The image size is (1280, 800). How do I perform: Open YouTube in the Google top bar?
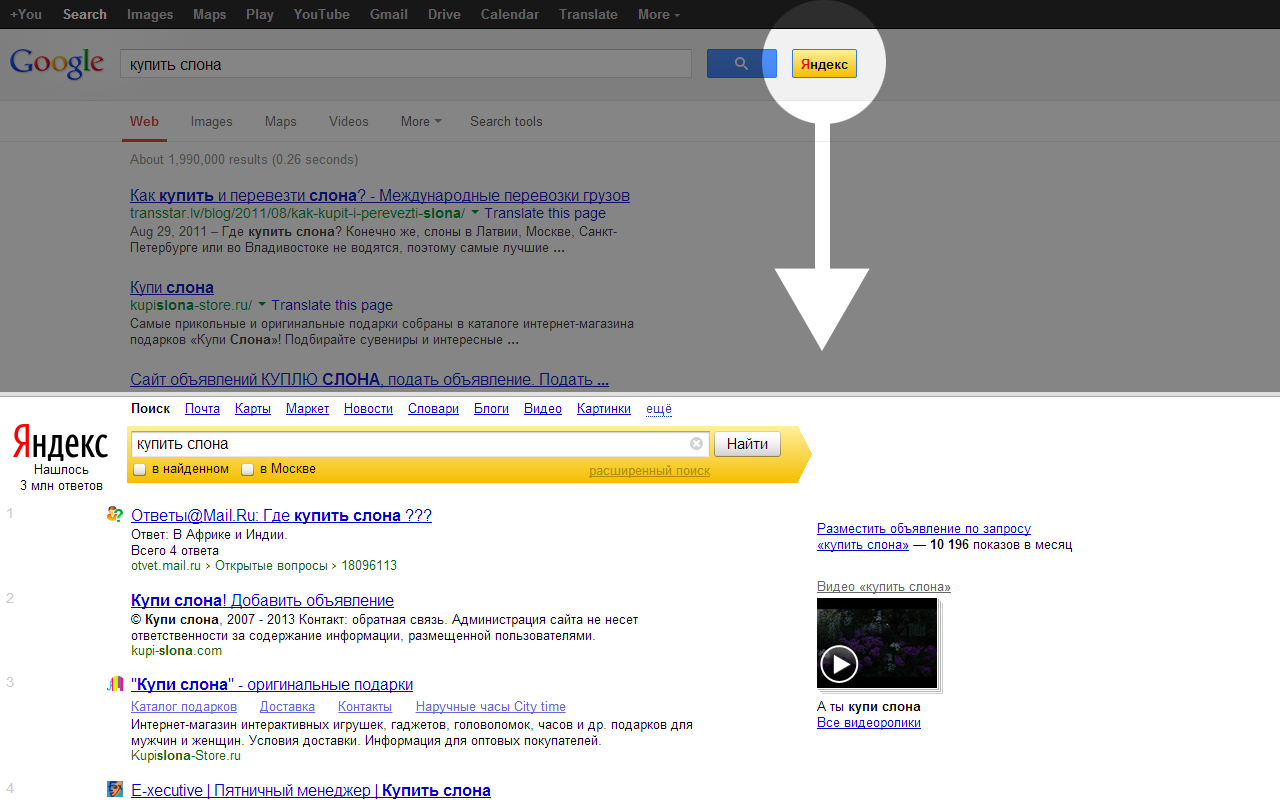click(322, 14)
